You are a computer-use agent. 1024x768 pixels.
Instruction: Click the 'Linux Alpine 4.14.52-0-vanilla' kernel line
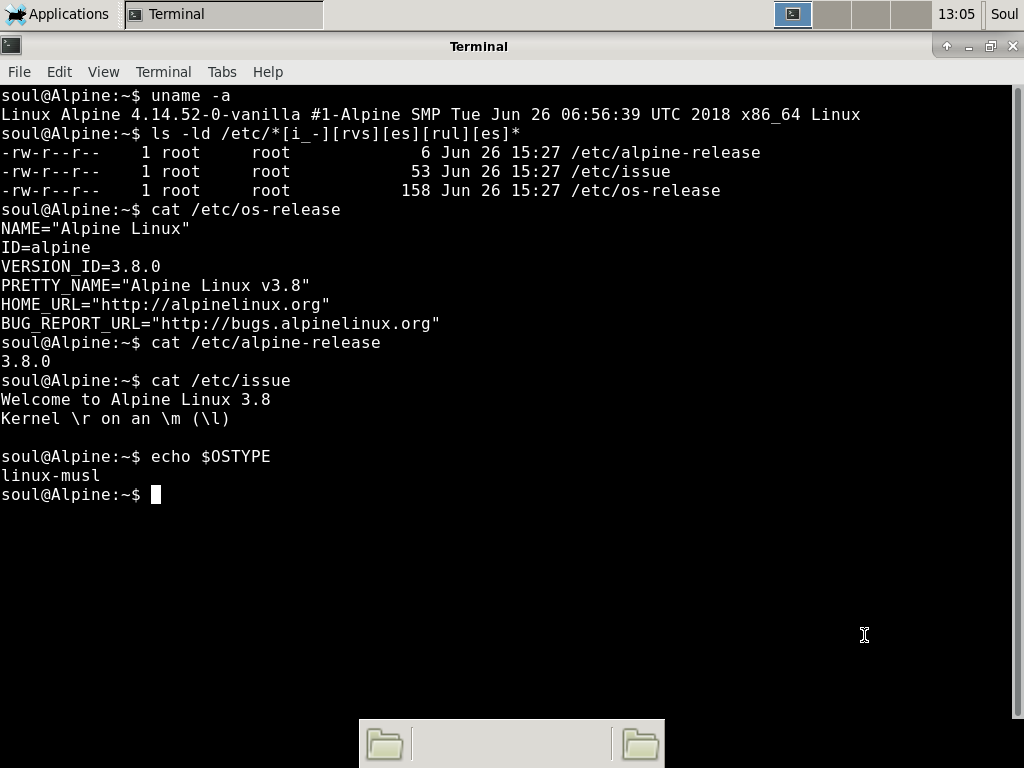pyautogui.click(x=430, y=114)
